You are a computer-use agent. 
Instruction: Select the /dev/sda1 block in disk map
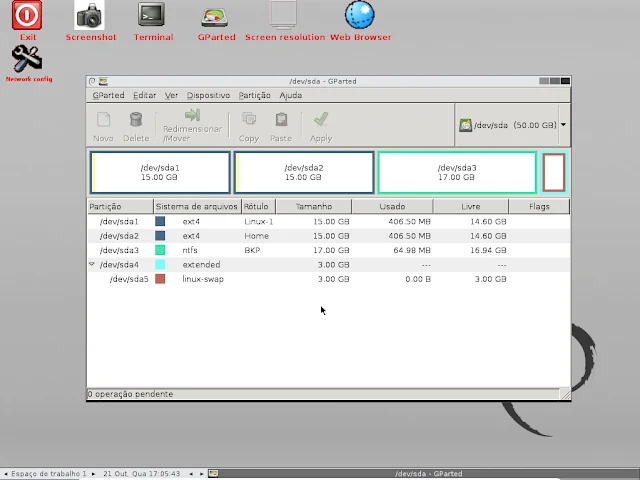tap(160, 172)
